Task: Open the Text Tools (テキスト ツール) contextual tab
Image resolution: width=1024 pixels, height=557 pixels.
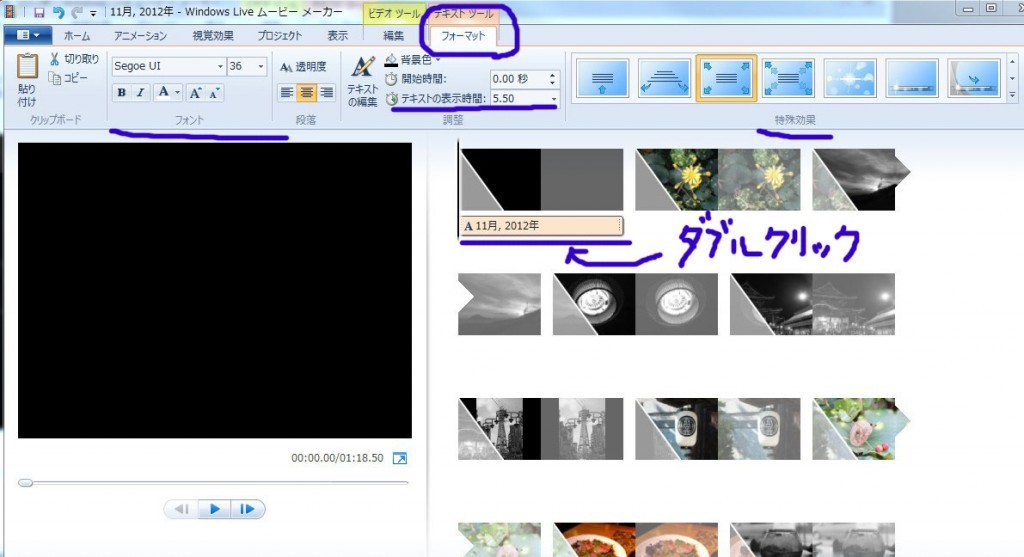Action: [464, 13]
